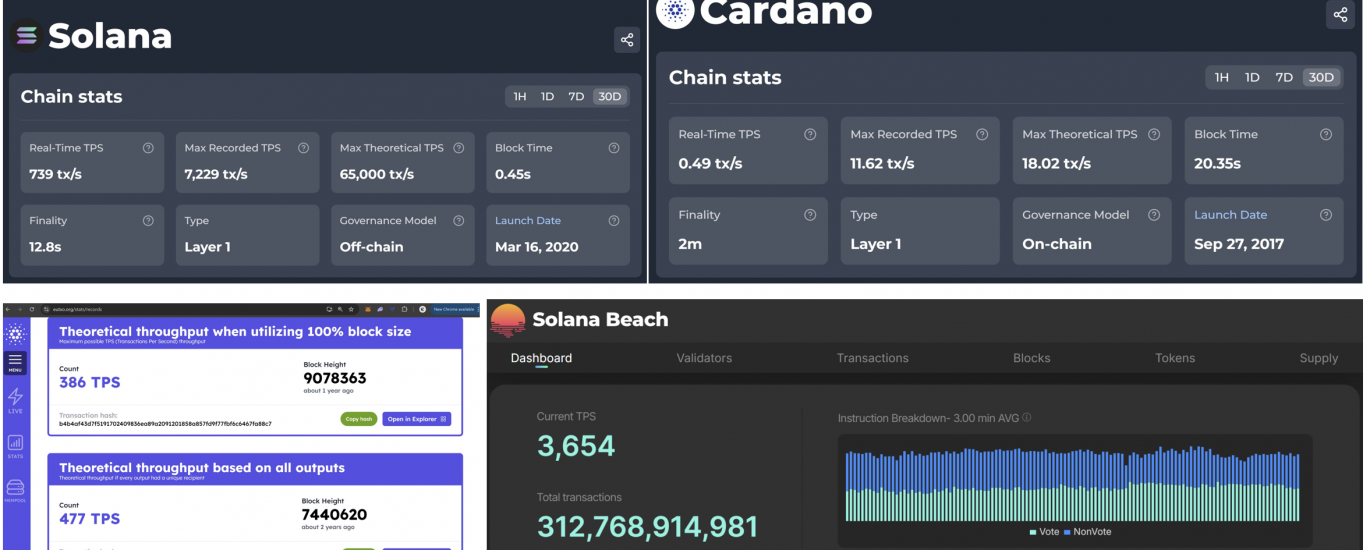Screen dimensions: 1370x550
Task: Select the 7D range in Cardano chain stats
Action: 1284,77
